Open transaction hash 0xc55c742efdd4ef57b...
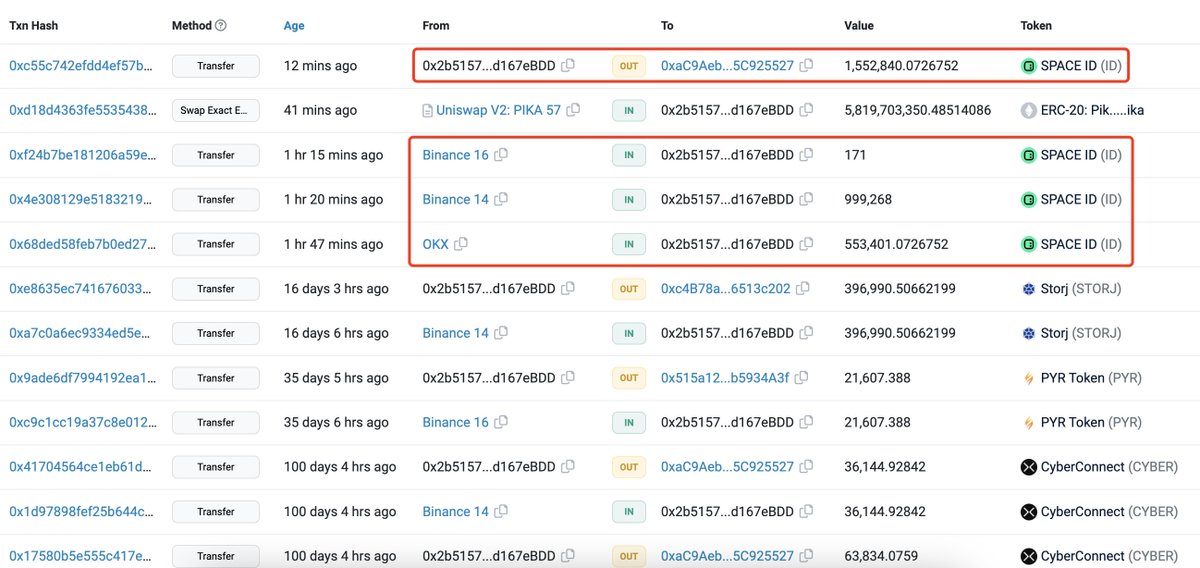 [x=81, y=66]
